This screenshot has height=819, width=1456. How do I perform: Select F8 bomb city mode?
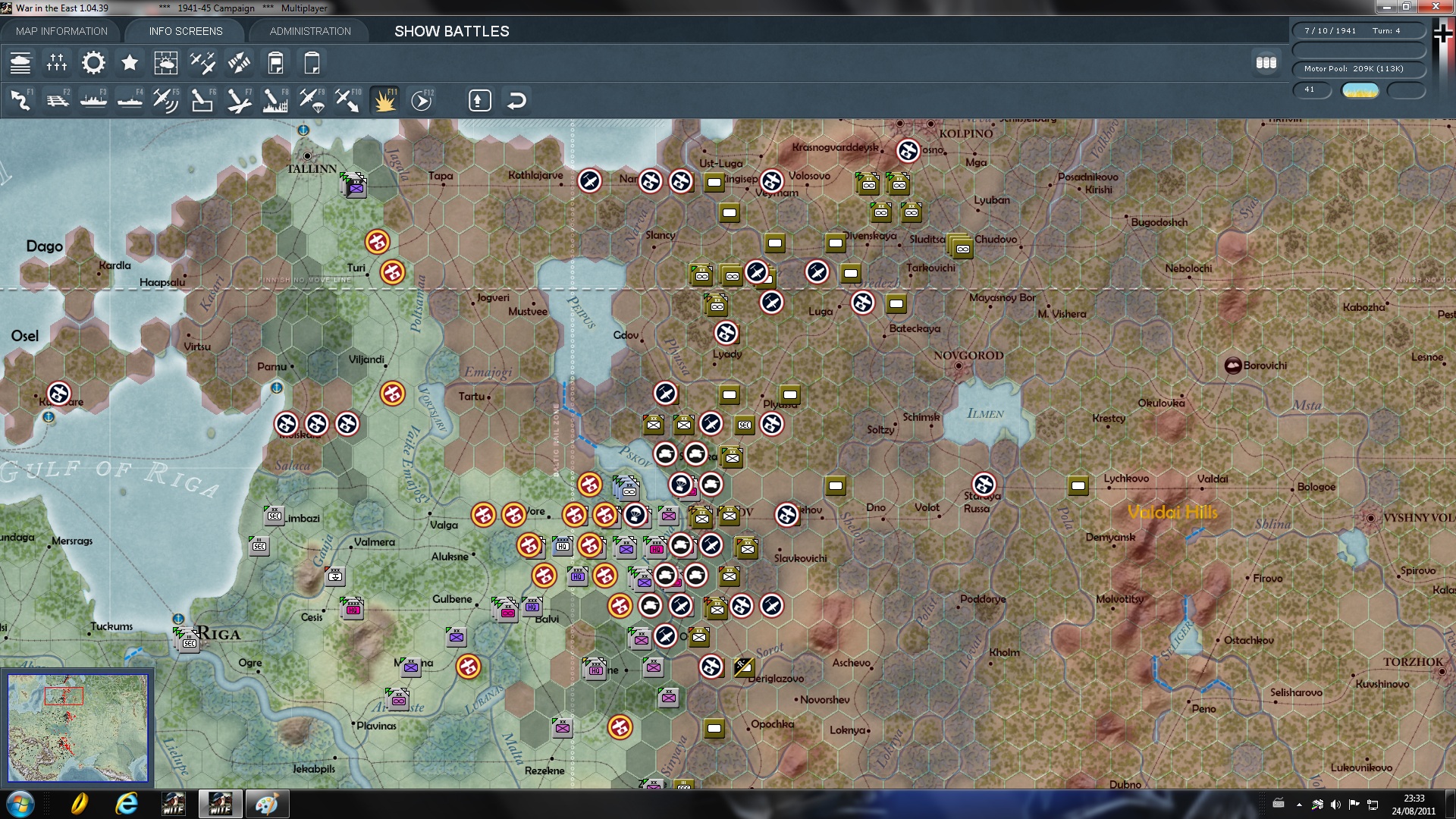point(275,100)
